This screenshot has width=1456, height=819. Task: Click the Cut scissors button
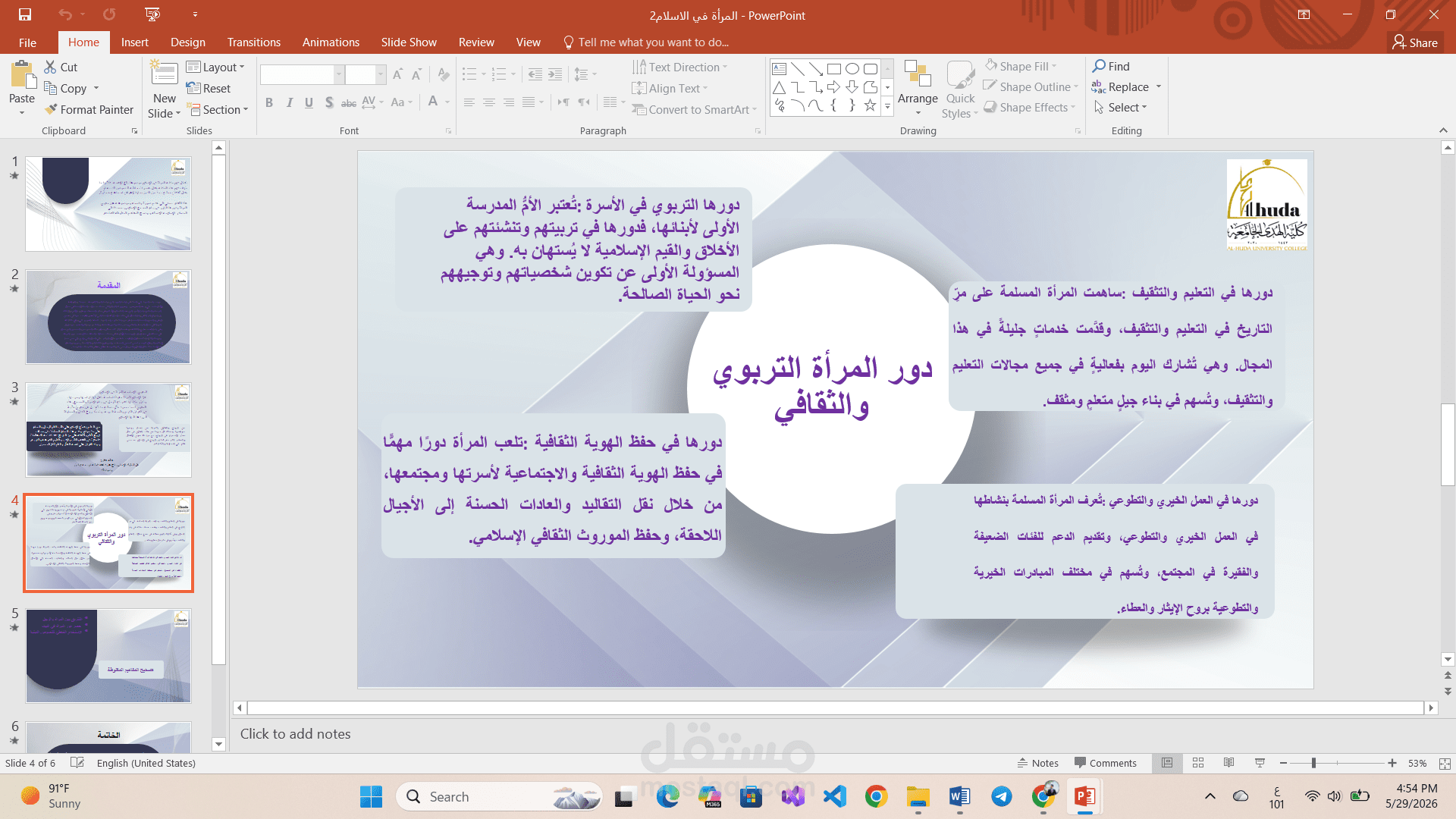[61, 67]
